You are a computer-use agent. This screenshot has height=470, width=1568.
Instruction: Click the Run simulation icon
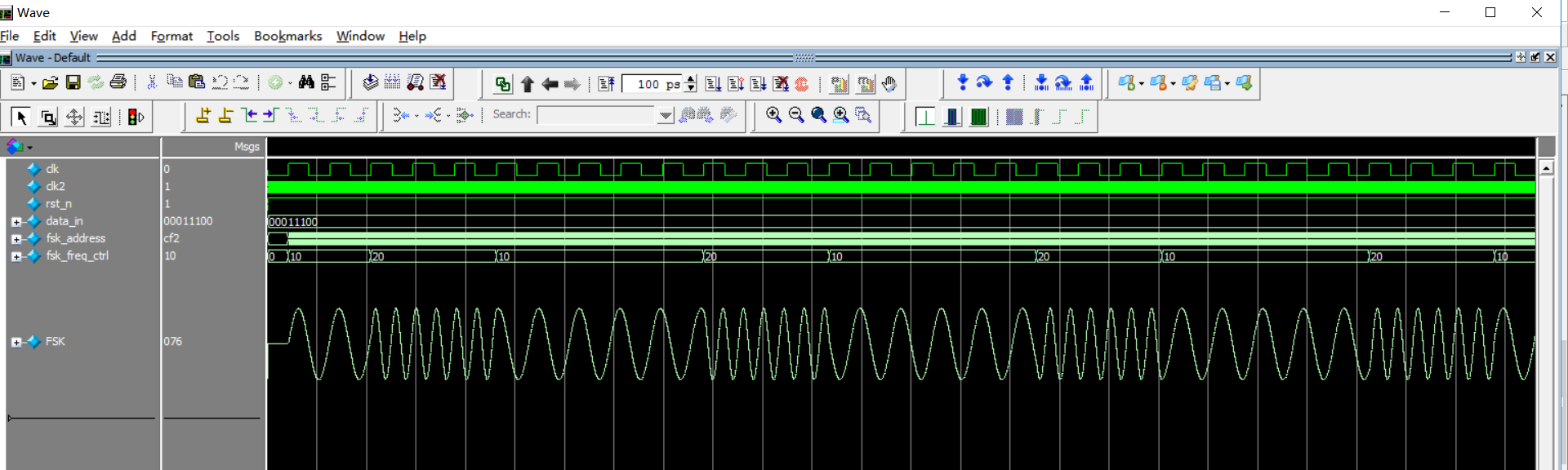[713, 83]
